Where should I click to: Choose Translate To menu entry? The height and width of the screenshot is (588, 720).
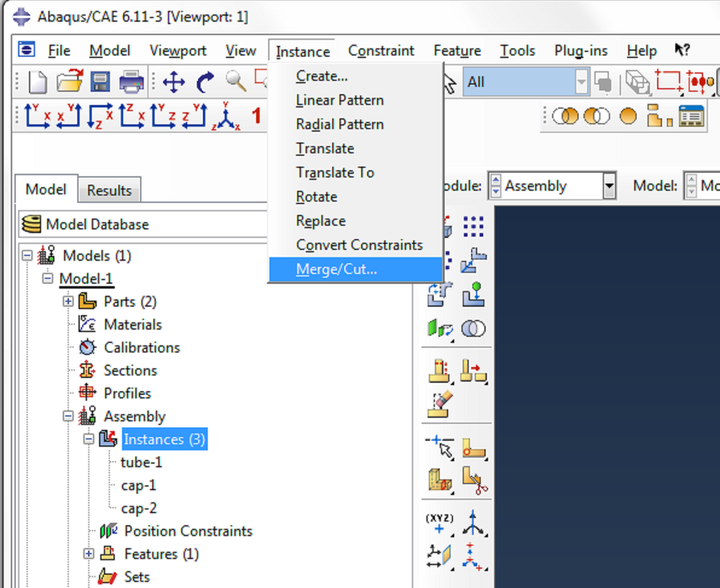(356, 173)
